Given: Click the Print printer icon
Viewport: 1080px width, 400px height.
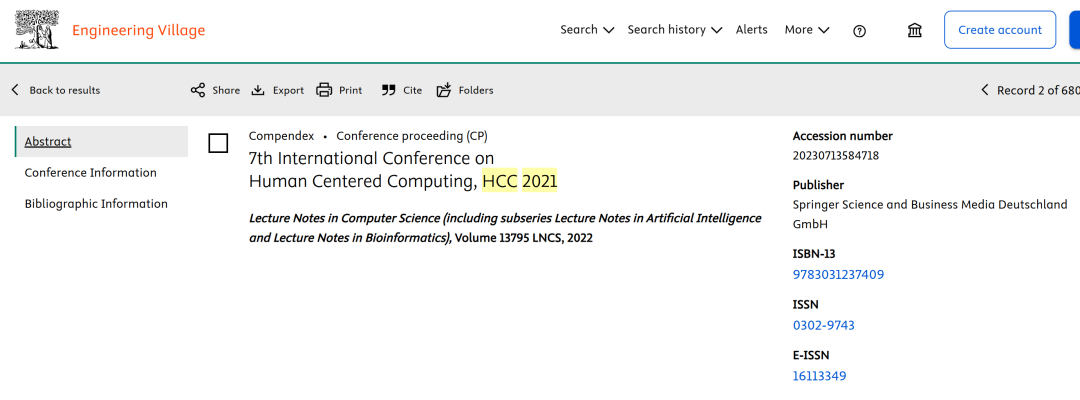Looking at the screenshot, I should [324, 90].
